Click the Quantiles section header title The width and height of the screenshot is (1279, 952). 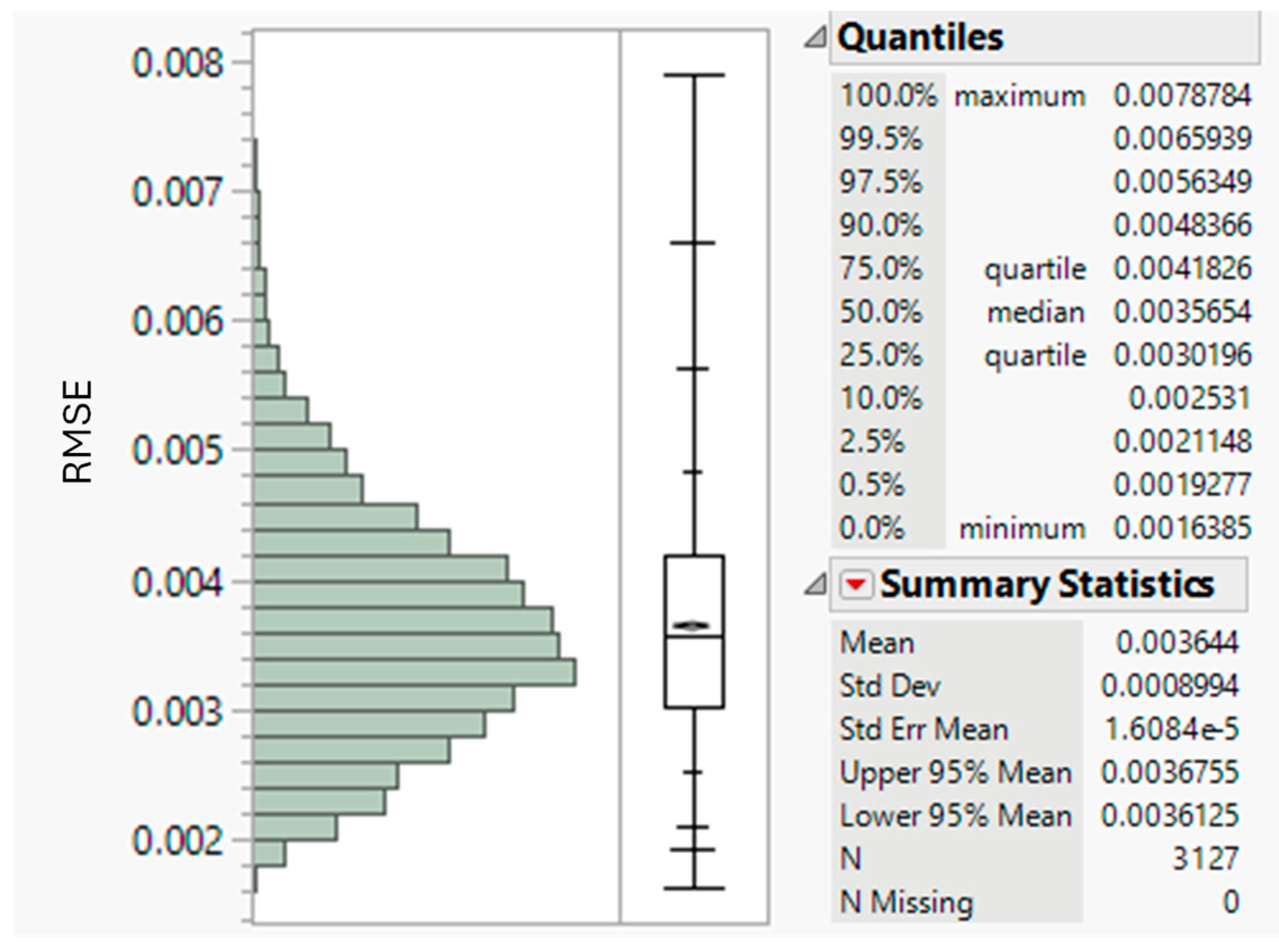pos(920,39)
